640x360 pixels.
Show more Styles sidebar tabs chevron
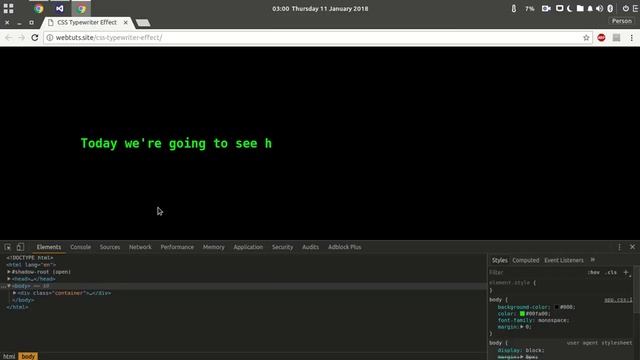593,260
